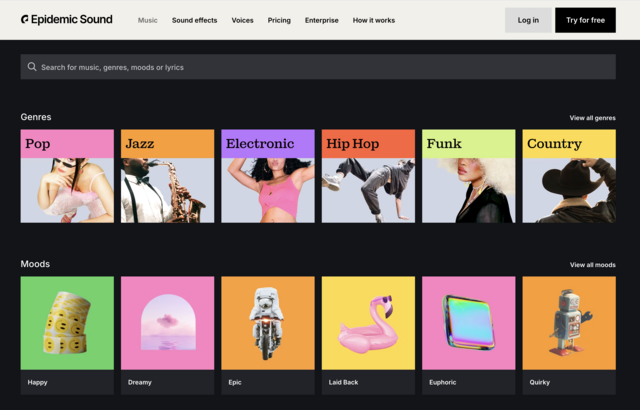Open the Electronic genre card
640x410 pixels.
[268, 176]
